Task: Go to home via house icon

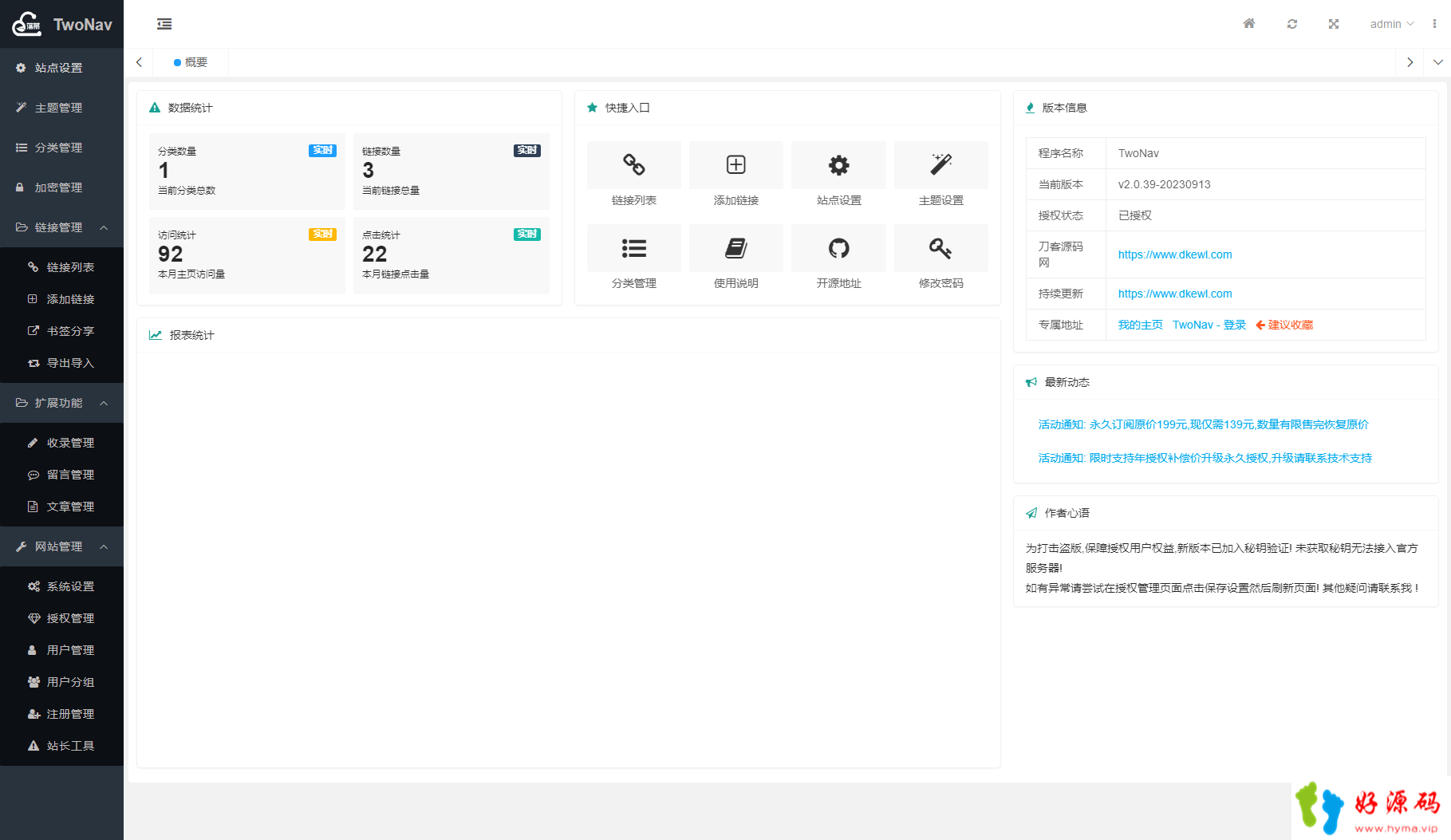Action: click(1249, 24)
